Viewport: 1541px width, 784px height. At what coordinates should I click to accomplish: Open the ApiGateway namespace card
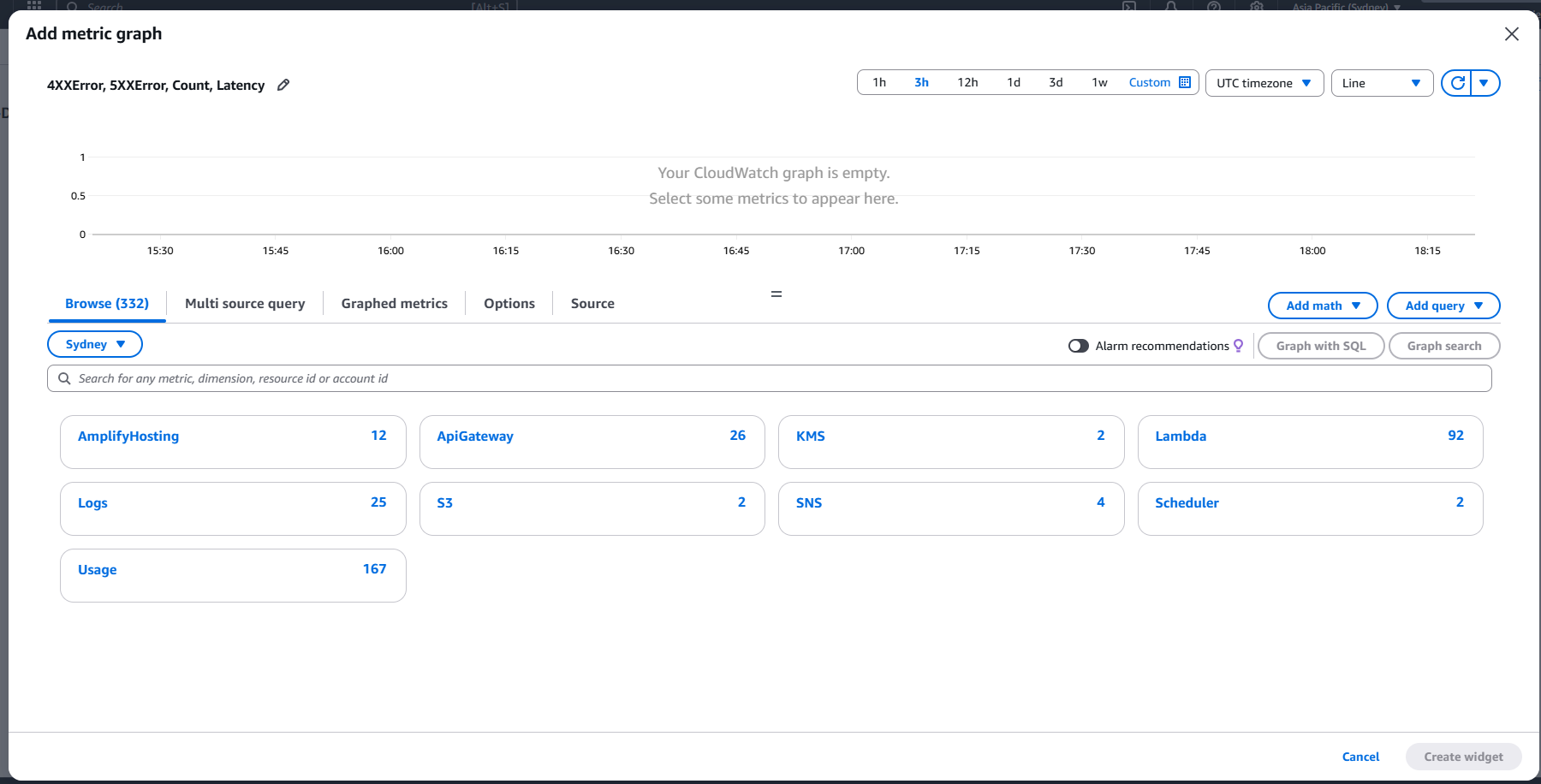[x=592, y=442]
